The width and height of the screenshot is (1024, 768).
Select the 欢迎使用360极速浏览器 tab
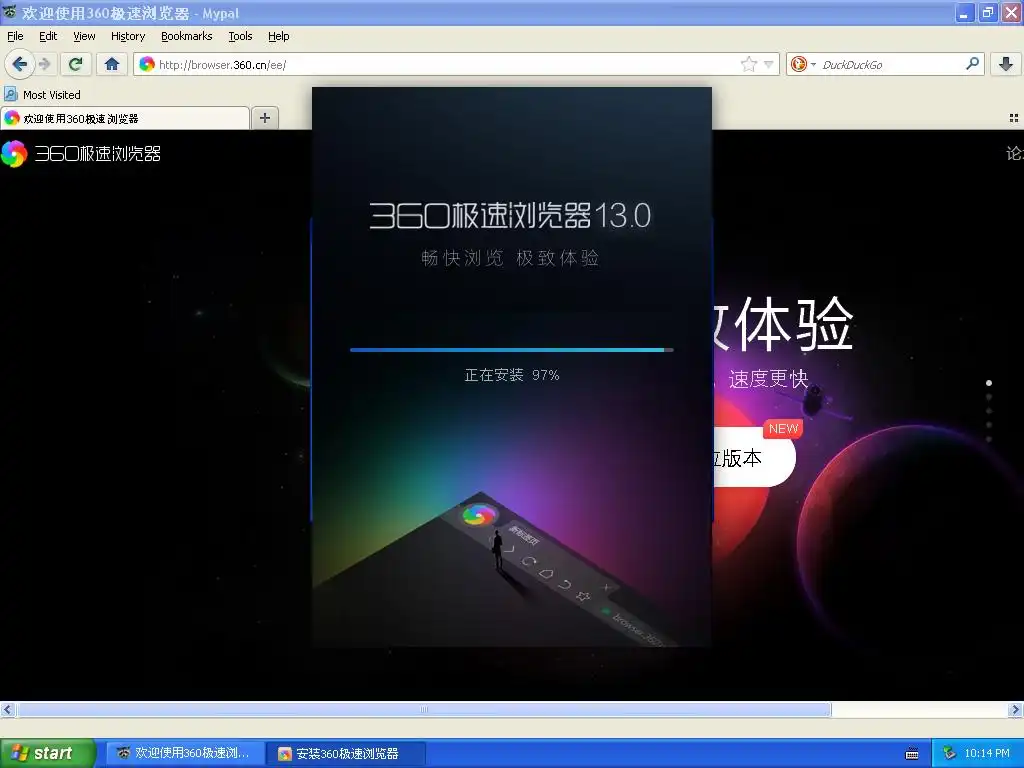[x=125, y=118]
